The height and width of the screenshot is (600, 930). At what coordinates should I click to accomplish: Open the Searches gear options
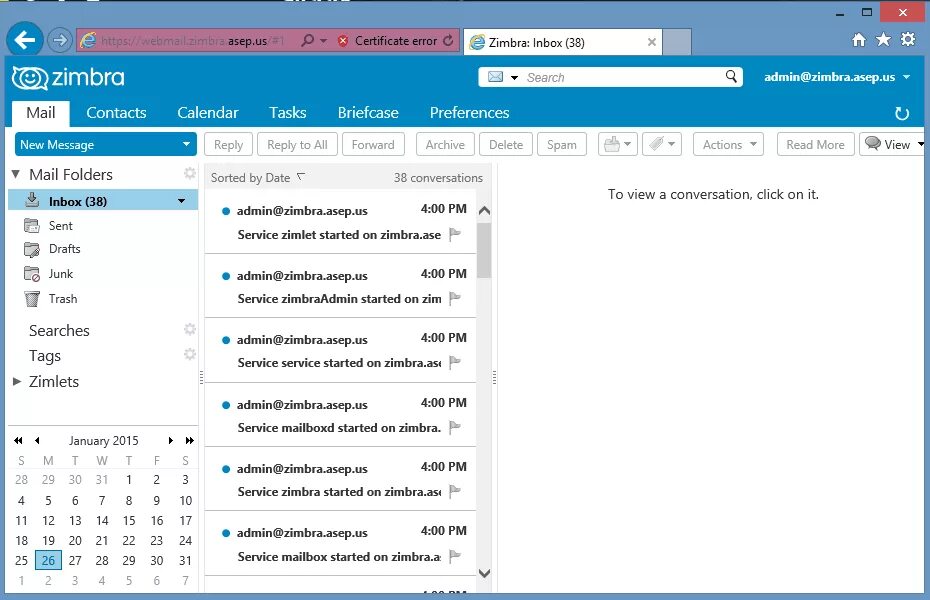[189, 329]
